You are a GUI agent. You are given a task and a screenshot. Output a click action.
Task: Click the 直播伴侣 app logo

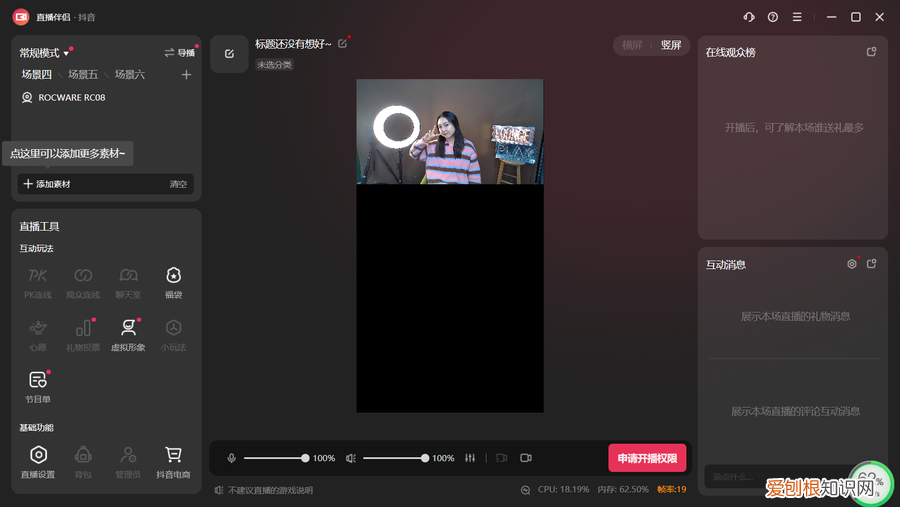(21, 17)
